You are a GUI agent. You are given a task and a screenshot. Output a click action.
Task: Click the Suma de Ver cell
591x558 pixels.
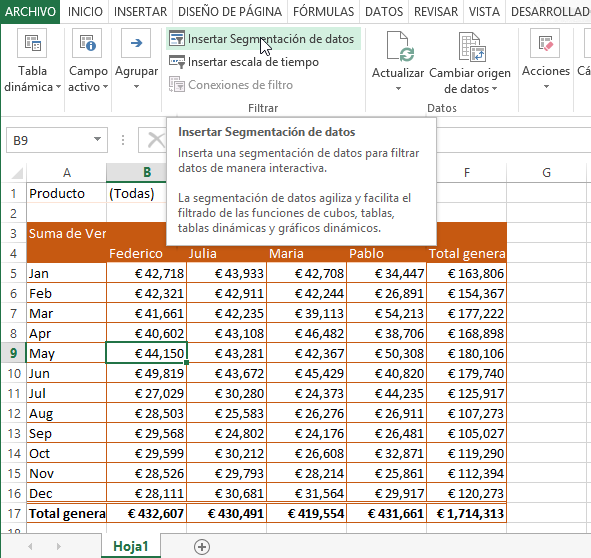[x=67, y=233]
